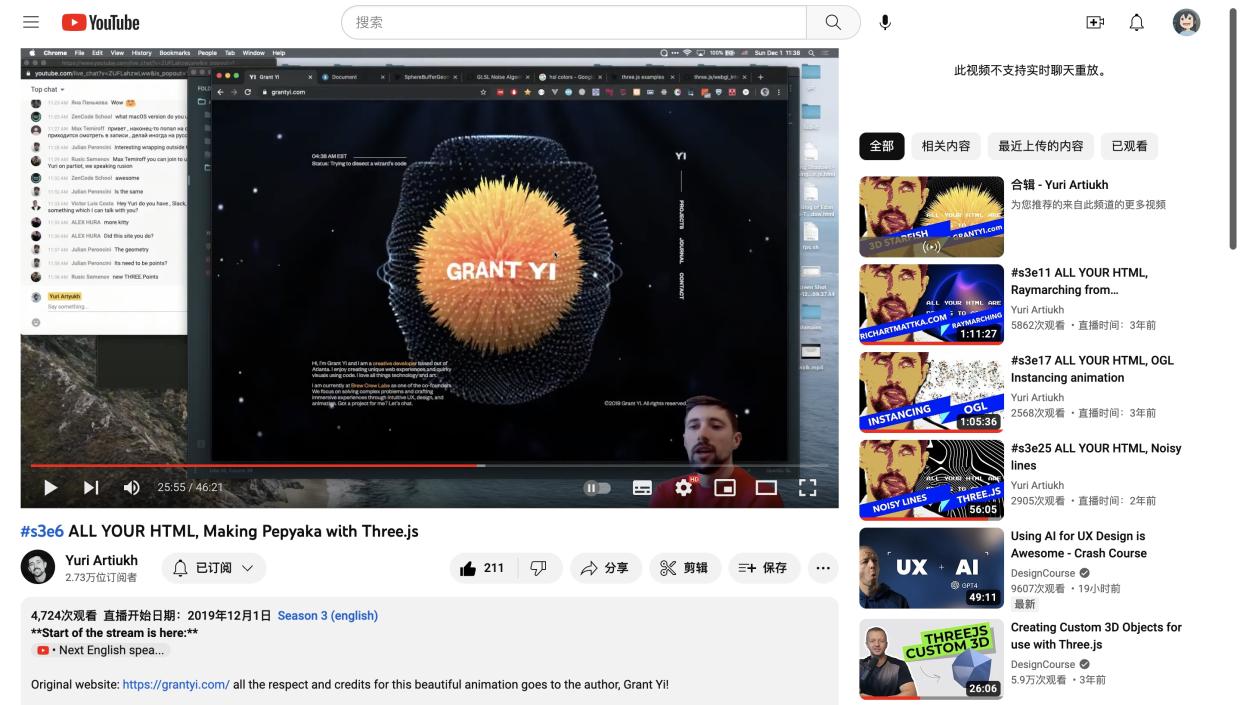The height and width of the screenshot is (705, 1240).
Task: Select the 相关内容 filter chip
Action: 946,146
